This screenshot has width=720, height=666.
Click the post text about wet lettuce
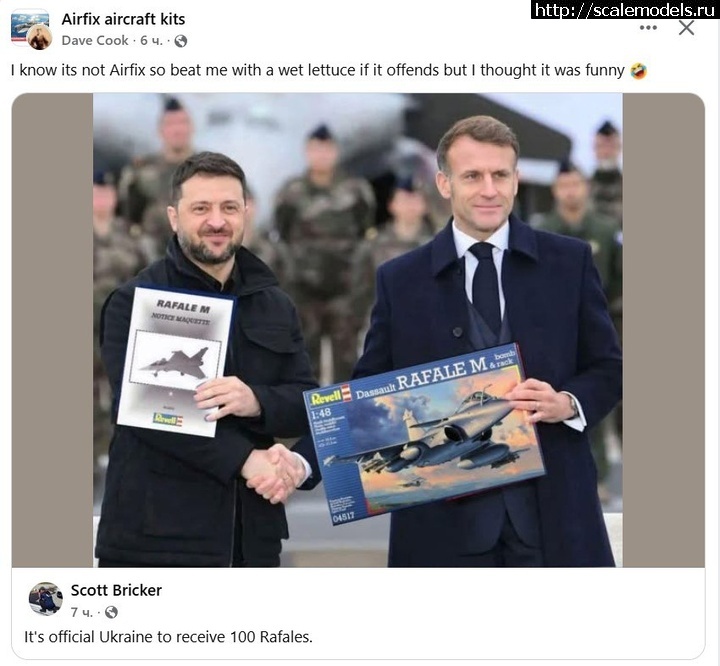click(x=317, y=70)
